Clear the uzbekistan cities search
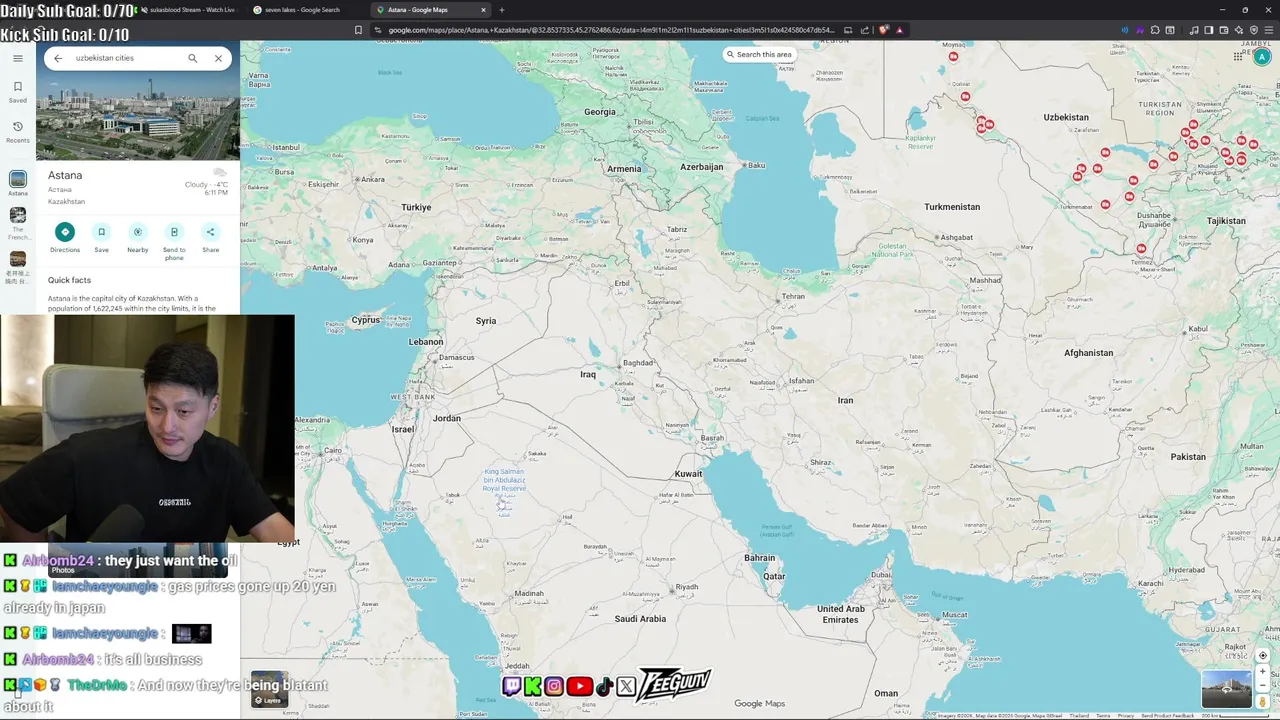This screenshot has height=720, width=1280. pos(218,58)
